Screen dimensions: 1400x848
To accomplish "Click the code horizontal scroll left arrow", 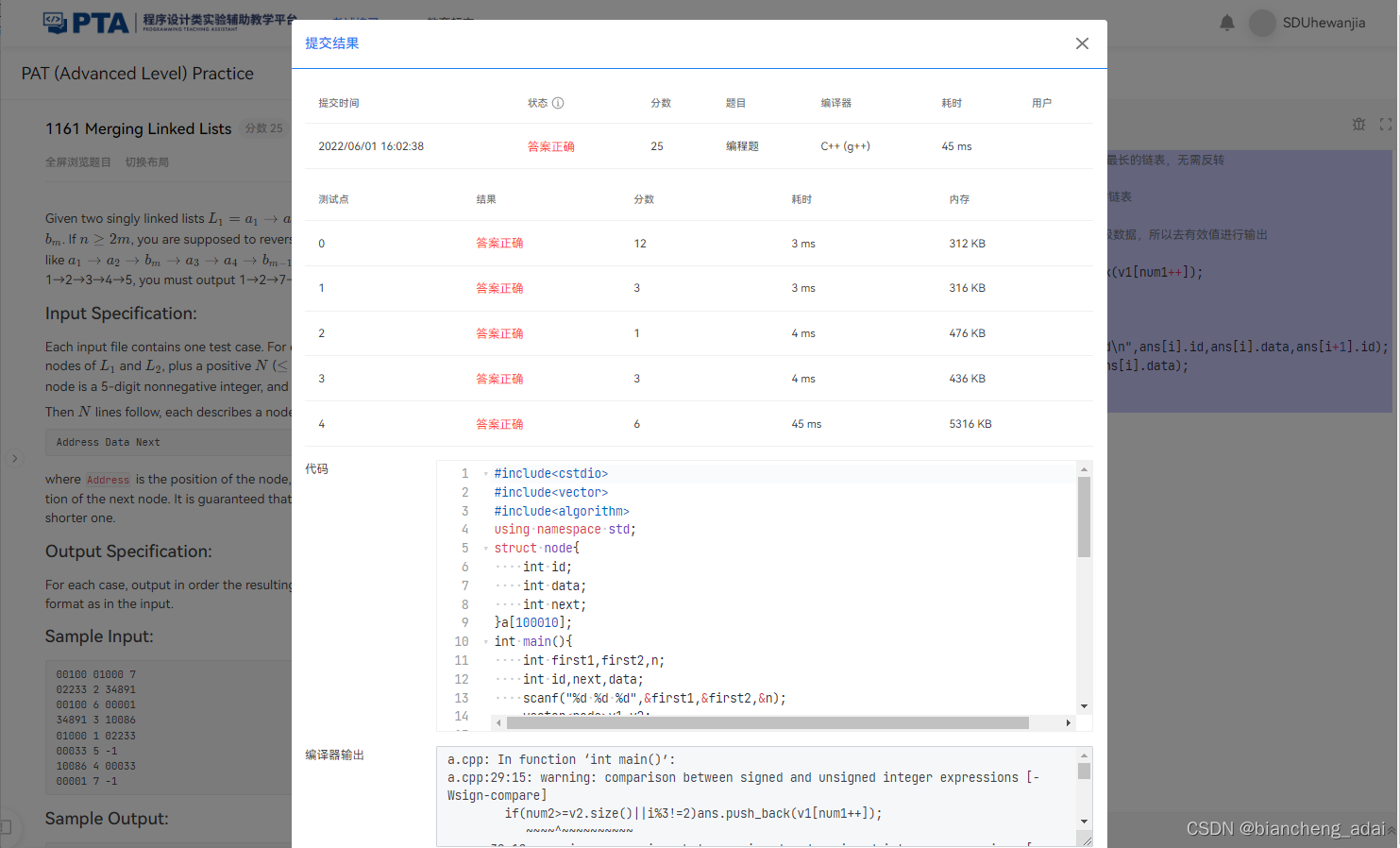I will [498, 723].
